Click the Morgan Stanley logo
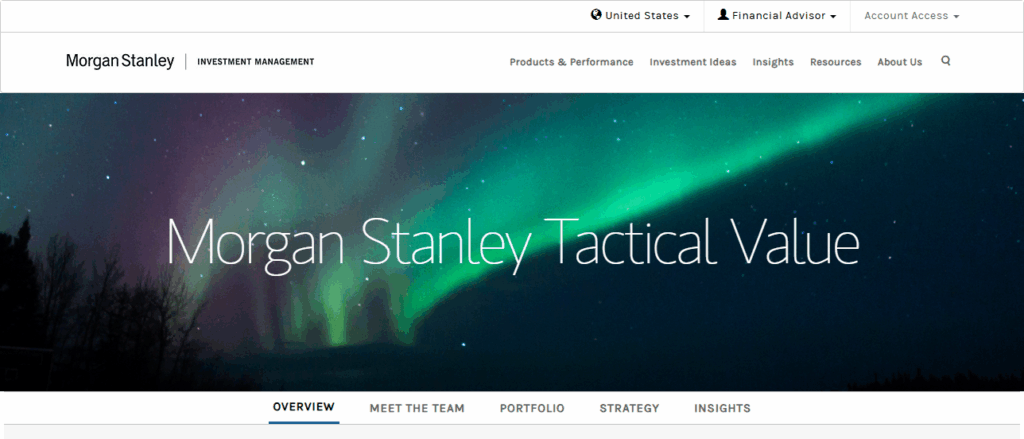 point(120,61)
